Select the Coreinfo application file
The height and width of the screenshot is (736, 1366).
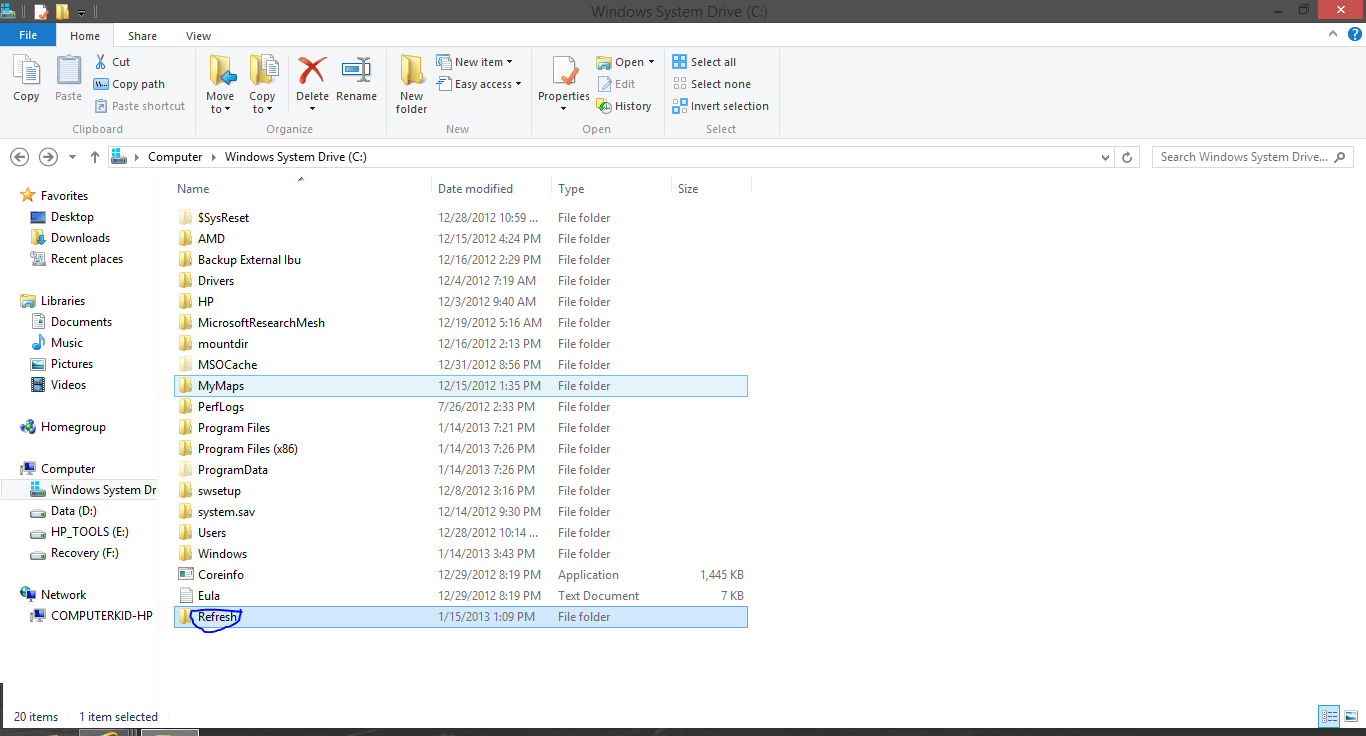click(461, 575)
